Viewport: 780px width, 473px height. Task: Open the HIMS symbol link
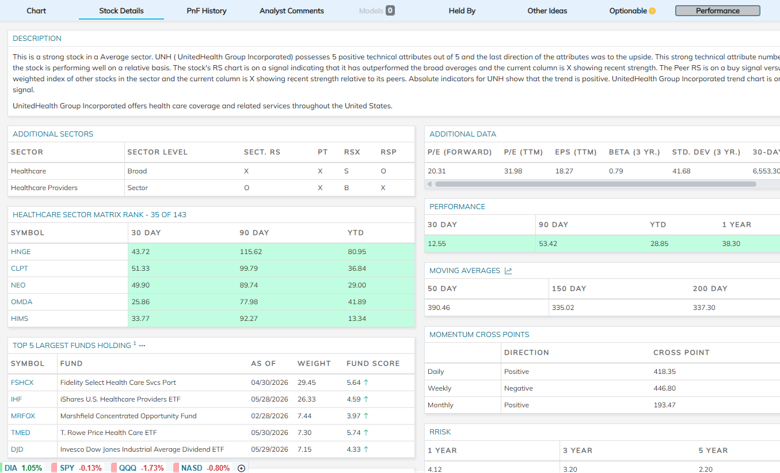pos(19,318)
